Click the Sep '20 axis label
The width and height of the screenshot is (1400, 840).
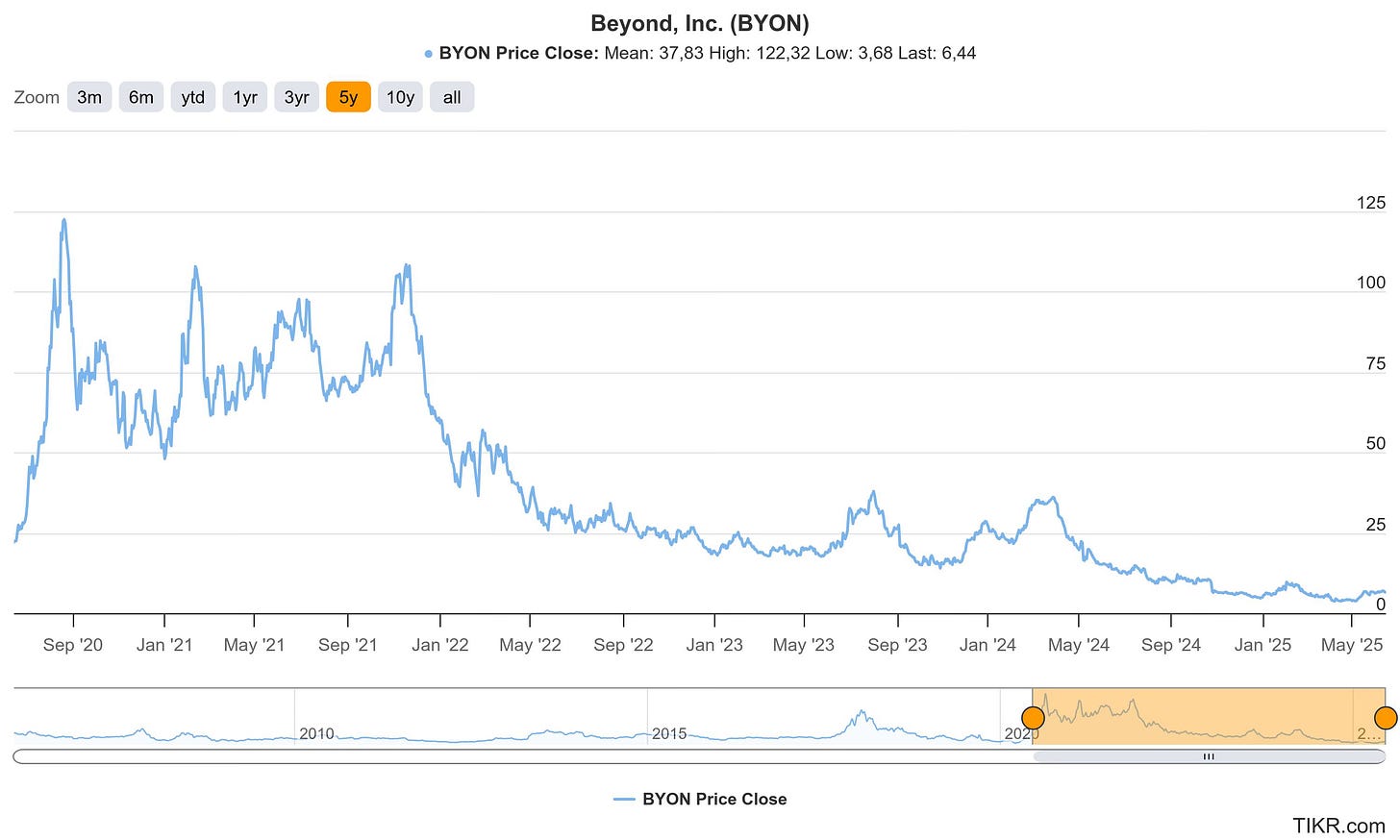click(73, 645)
